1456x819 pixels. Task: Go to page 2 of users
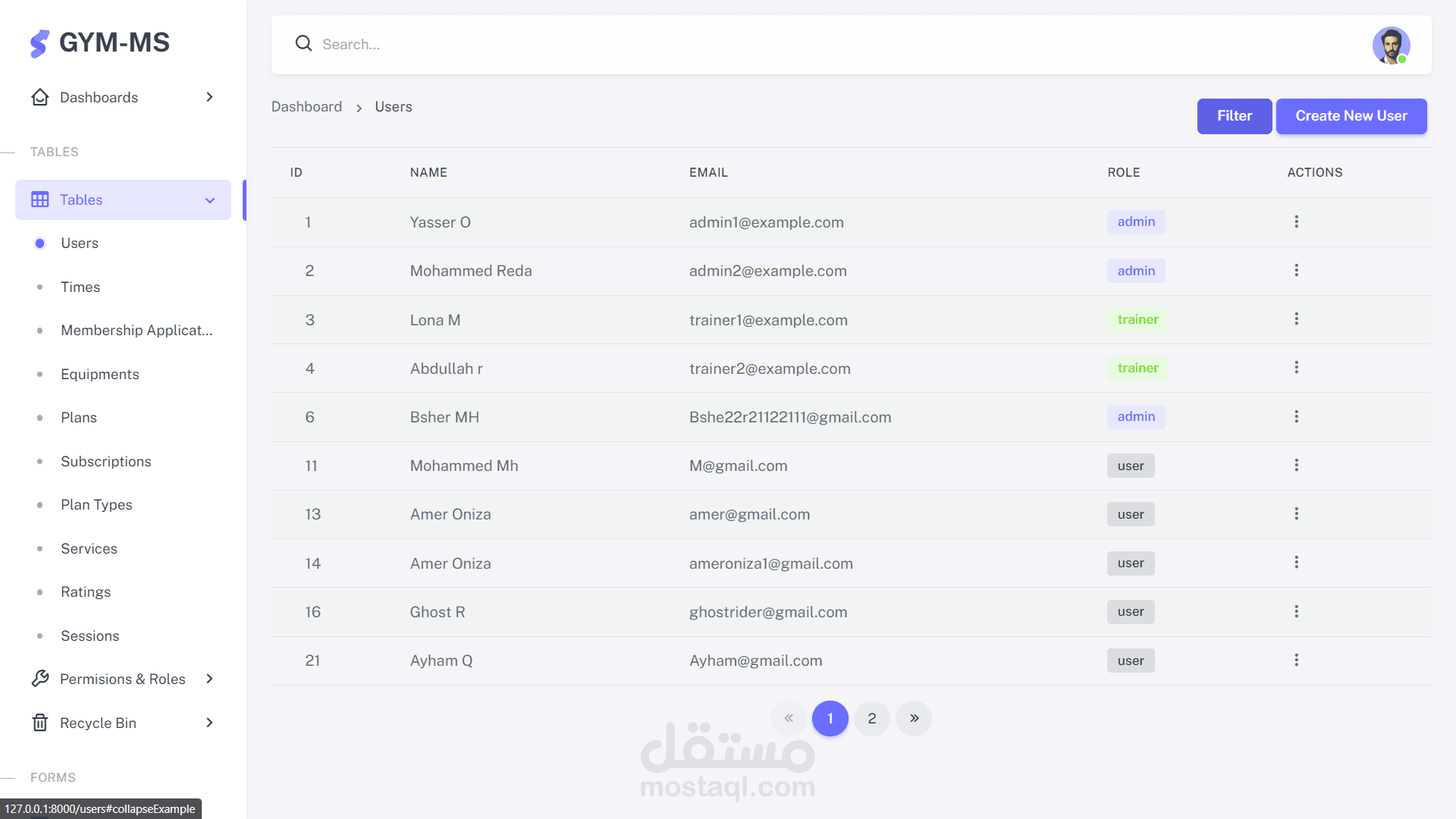coord(872,719)
